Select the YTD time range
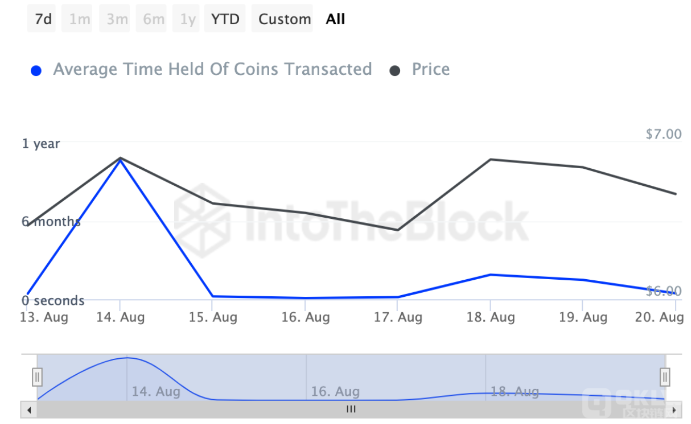The width and height of the screenshot is (691, 424). (225, 19)
